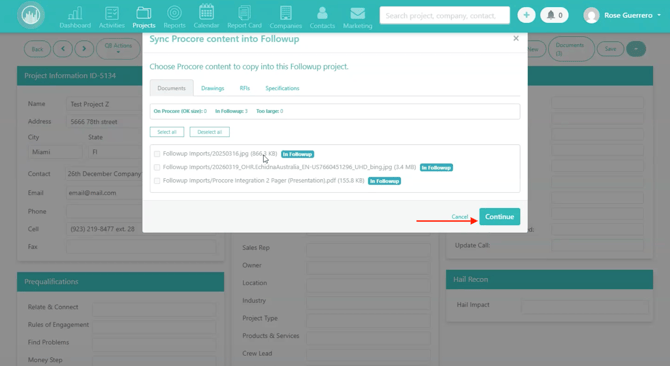Click the Project Type field

368,321
